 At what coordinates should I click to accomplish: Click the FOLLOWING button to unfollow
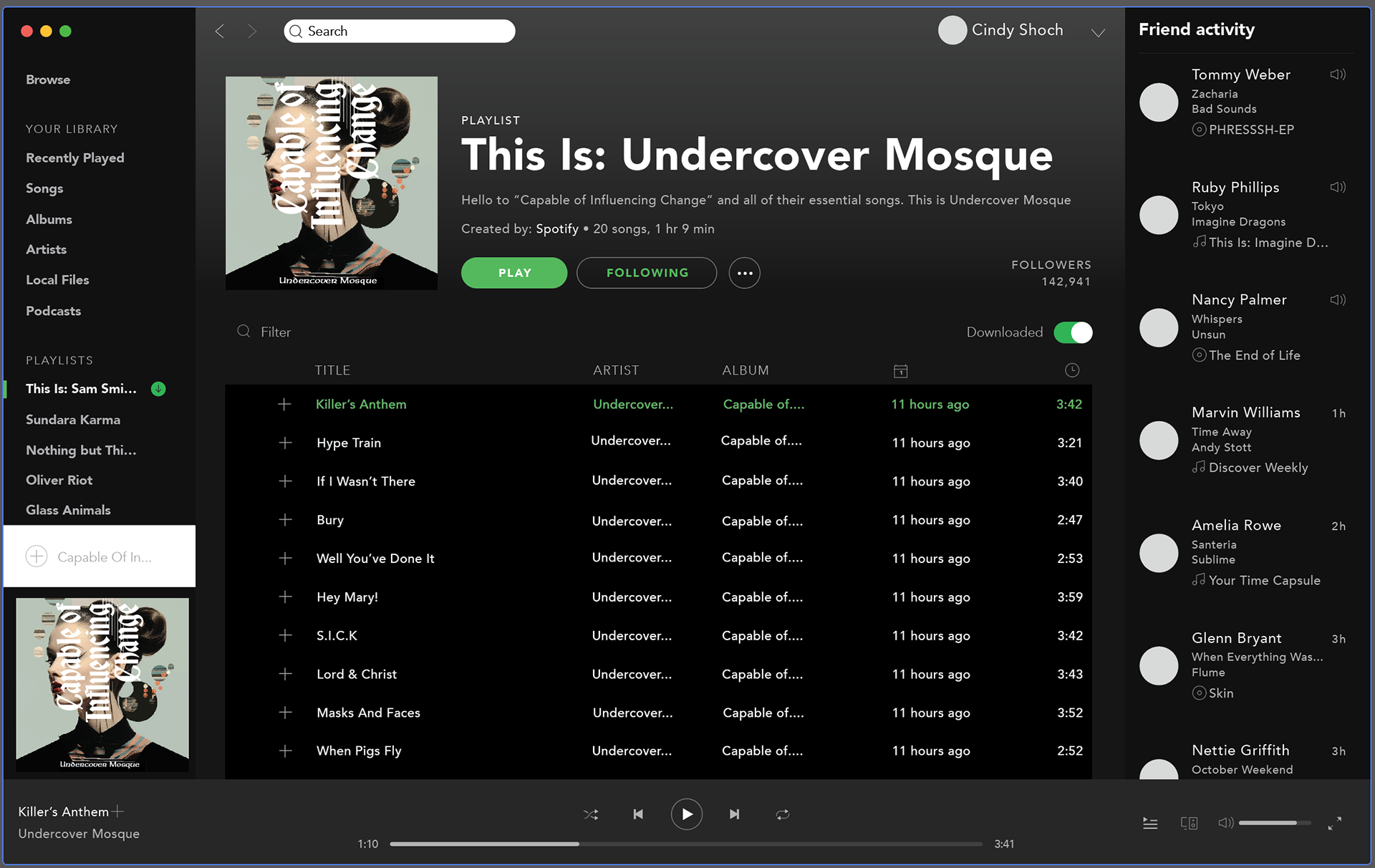[647, 273]
